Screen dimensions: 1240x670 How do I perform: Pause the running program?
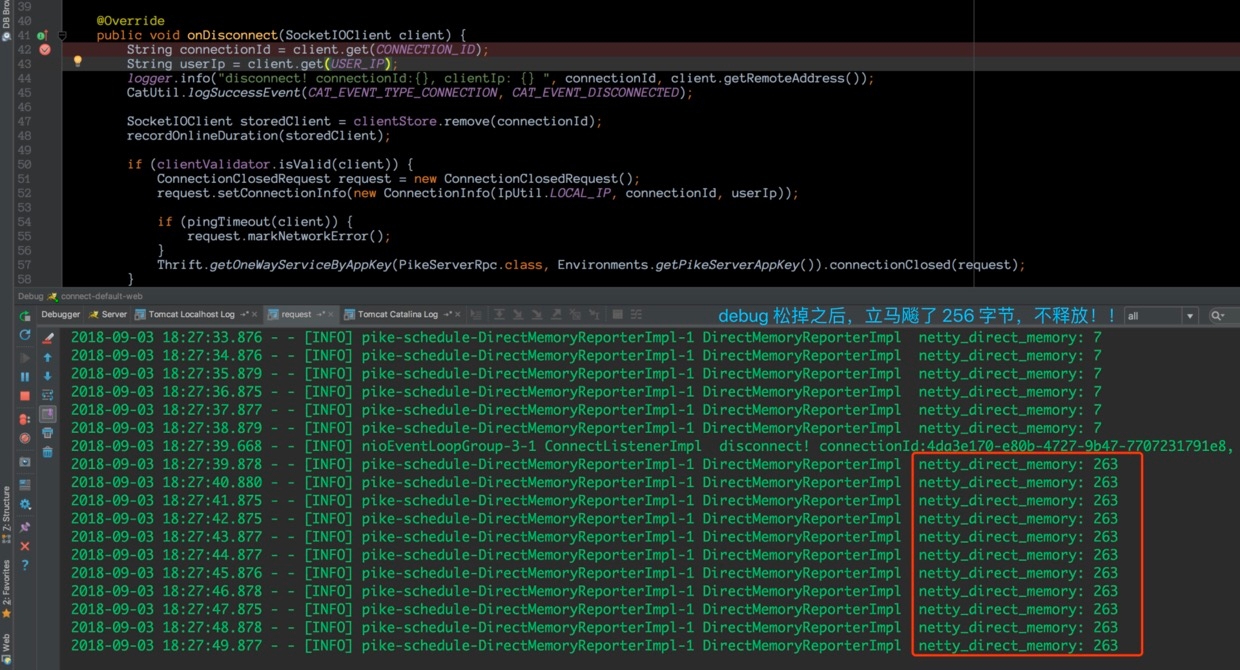(x=25, y=377)
